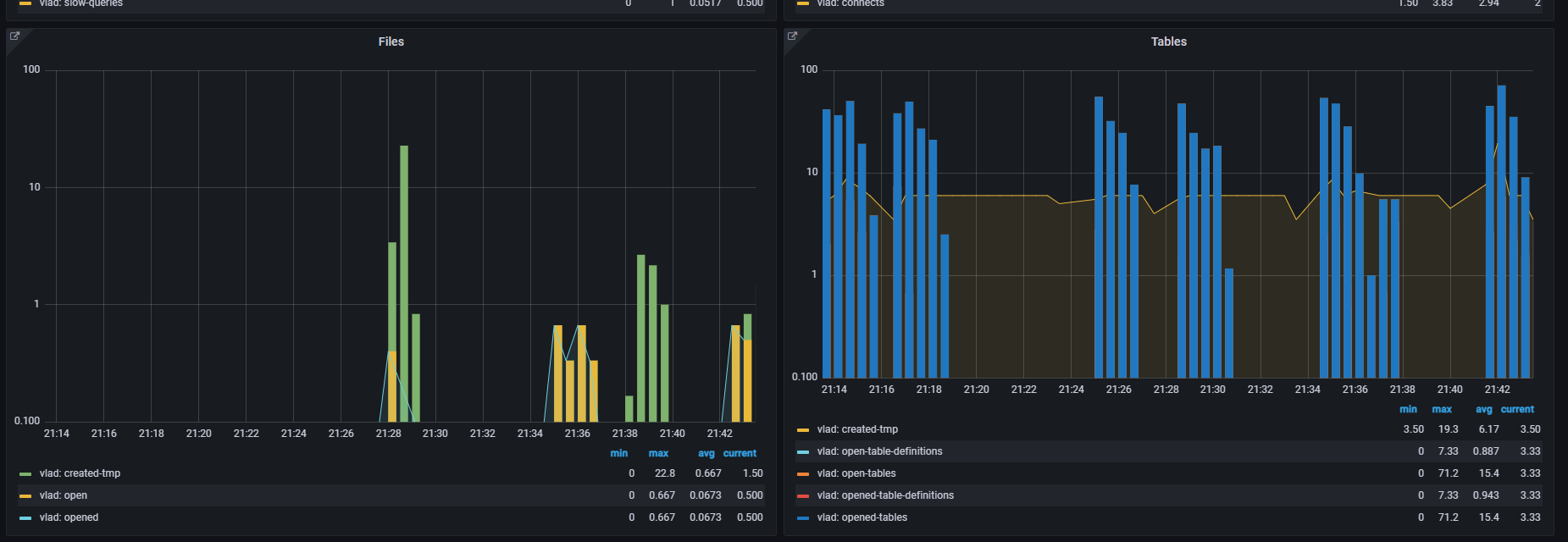Click 0.943 avg value for opened-table-definitions
This screenshot has width=1568, height=542.
(x=1486, y=495)
